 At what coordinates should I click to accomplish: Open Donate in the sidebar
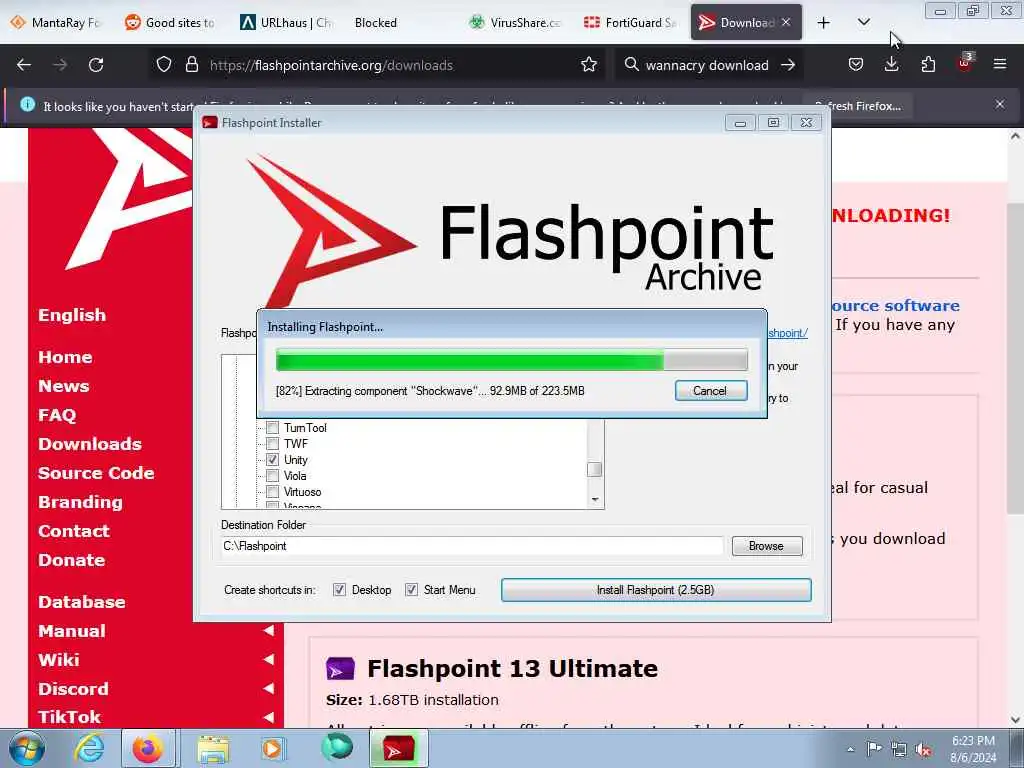pos(71,560)
